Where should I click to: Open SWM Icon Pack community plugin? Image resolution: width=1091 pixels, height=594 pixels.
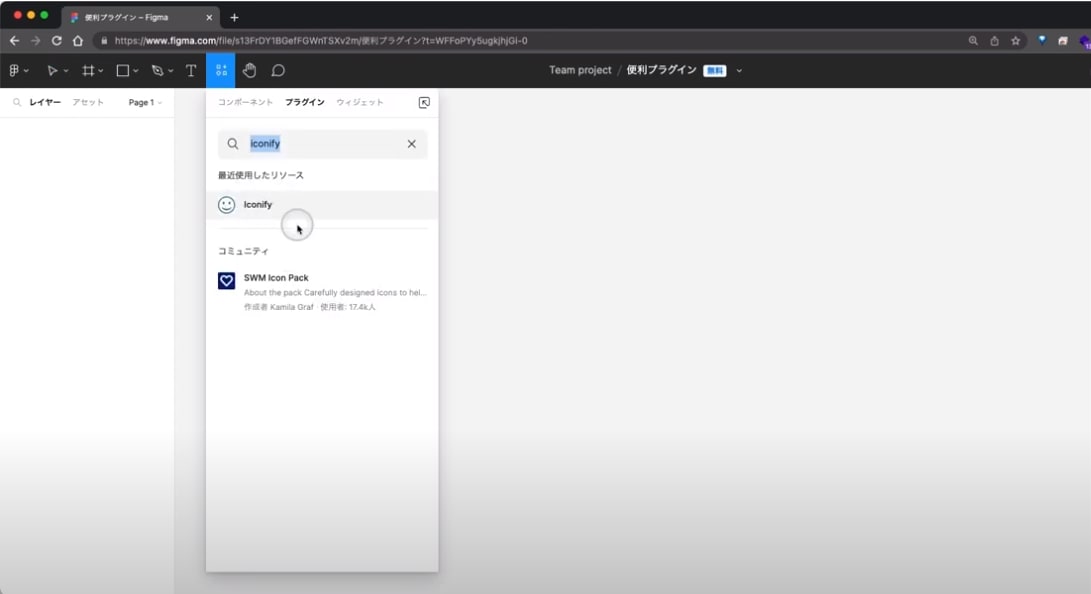322,292
